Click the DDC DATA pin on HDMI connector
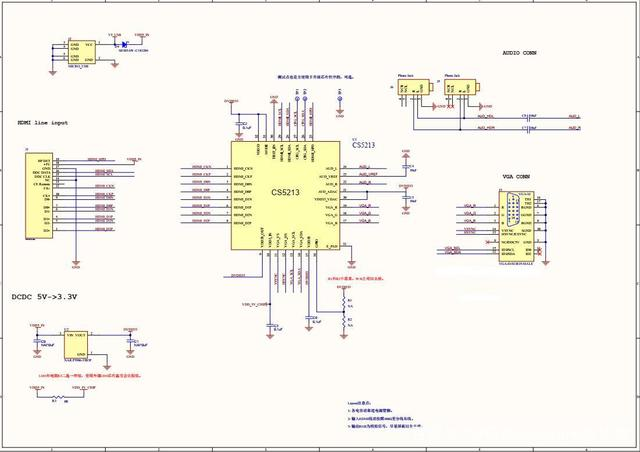640x452 pixels. pos(42,173)
